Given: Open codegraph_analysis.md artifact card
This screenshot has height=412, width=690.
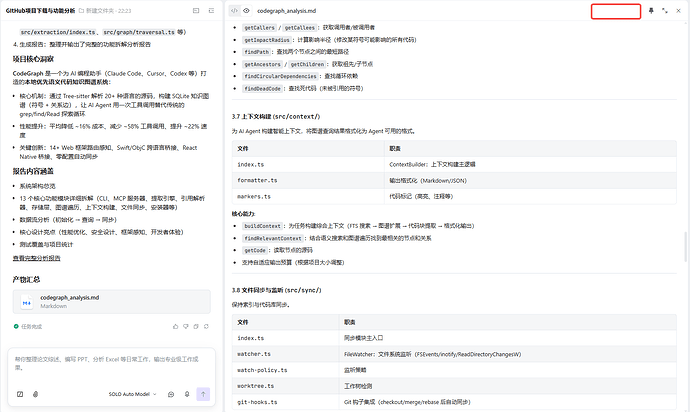Looking at the screenshot, I should 111,302.
